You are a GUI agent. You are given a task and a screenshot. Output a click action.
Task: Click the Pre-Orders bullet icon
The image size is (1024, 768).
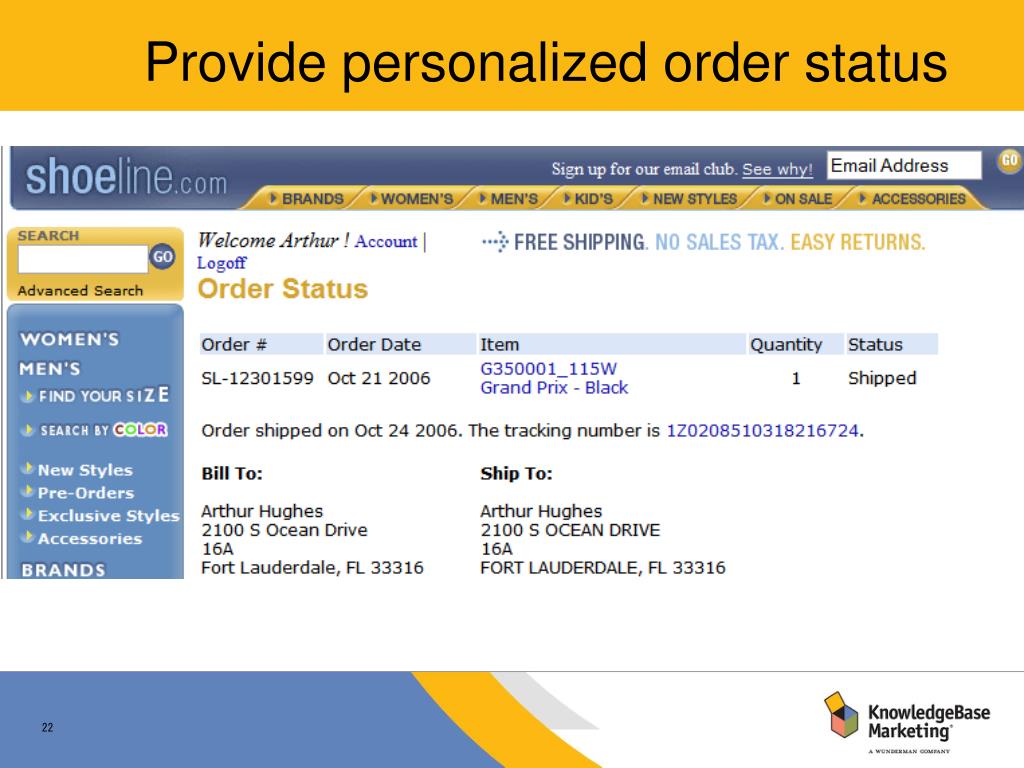[x=28, y=491]
